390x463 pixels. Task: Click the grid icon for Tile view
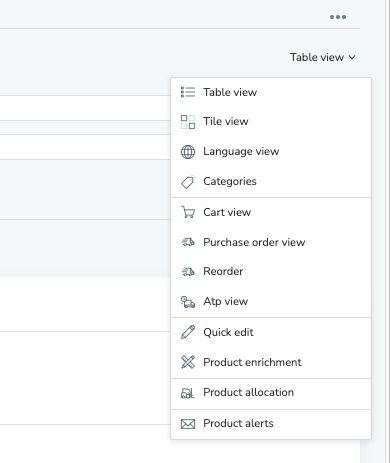coord(188,122)
